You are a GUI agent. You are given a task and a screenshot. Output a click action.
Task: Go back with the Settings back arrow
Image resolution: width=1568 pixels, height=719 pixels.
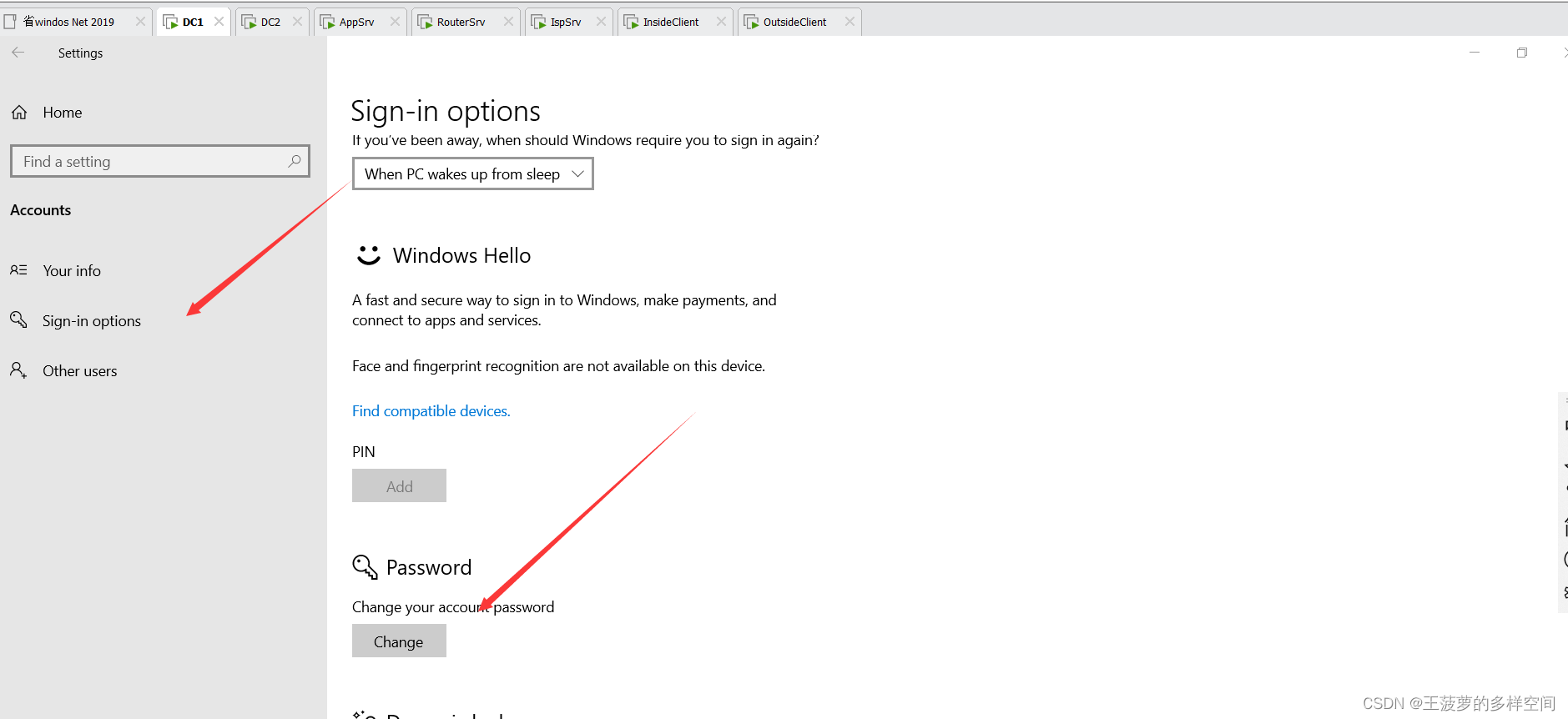18,53
